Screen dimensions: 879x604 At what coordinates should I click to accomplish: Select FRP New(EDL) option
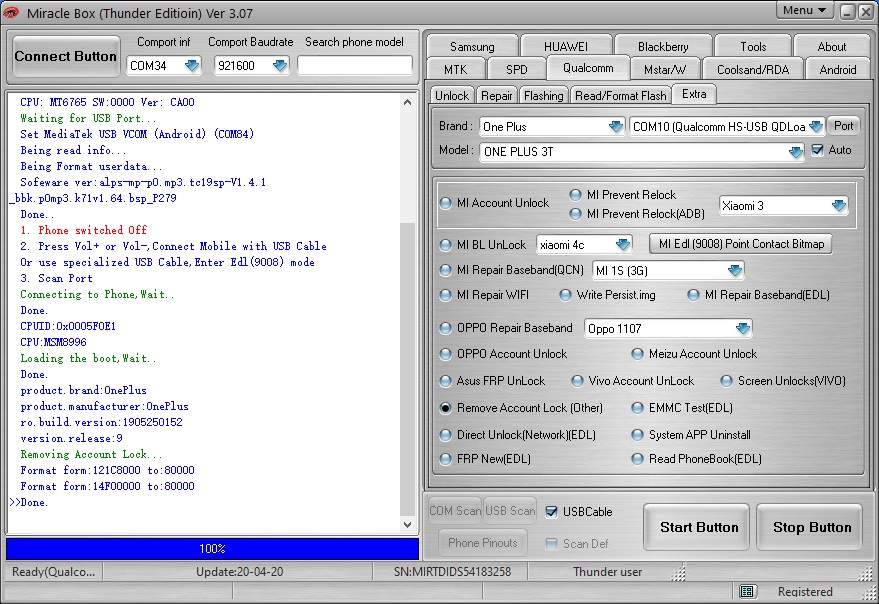(446, 459)
